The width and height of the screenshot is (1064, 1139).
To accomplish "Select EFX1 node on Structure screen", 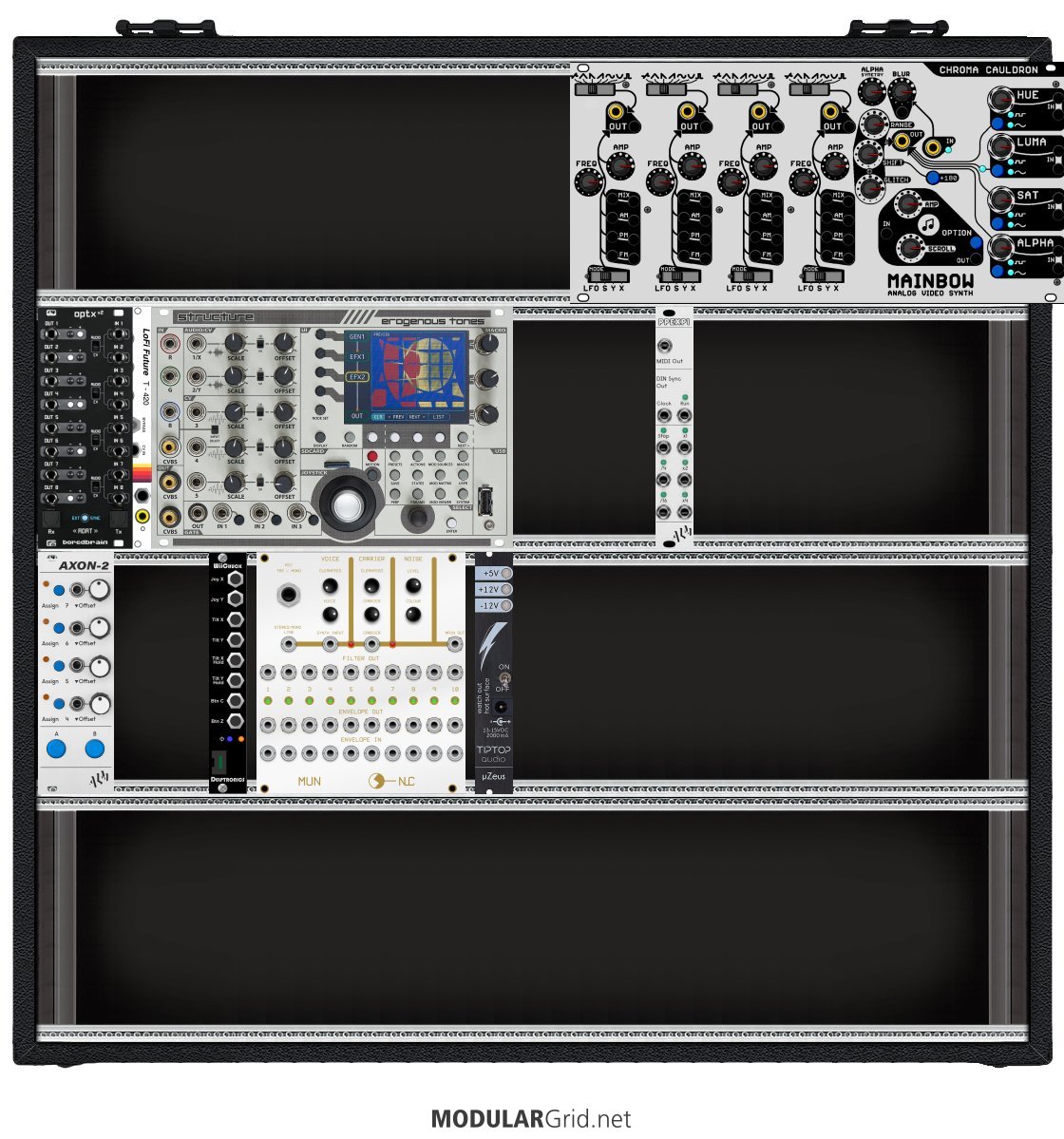I will 356,356.
